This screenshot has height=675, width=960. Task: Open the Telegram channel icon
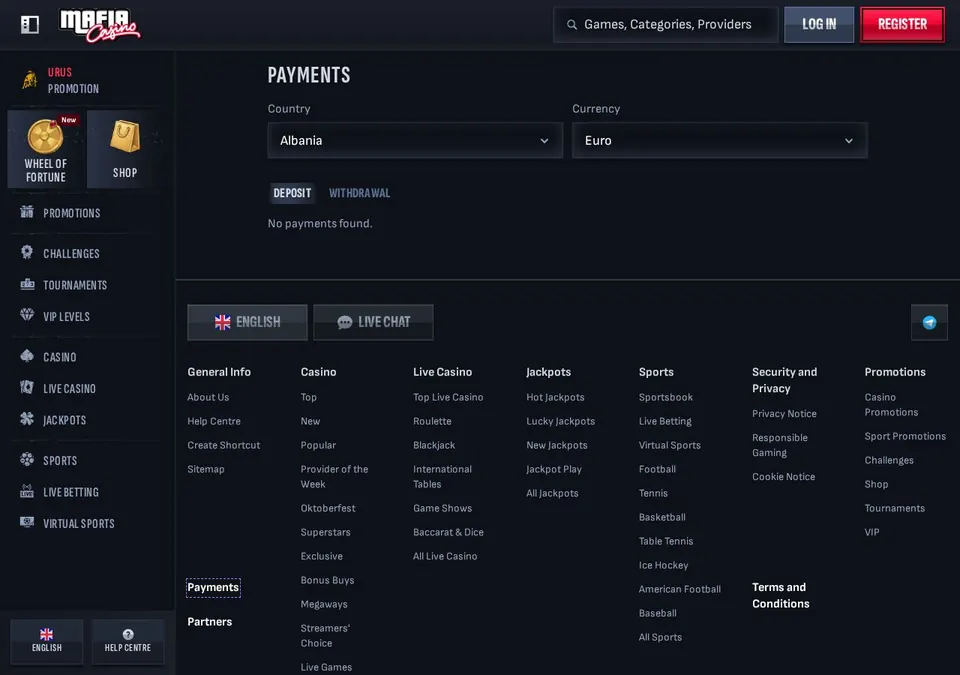pyautogui.click(x=929, y=322)
